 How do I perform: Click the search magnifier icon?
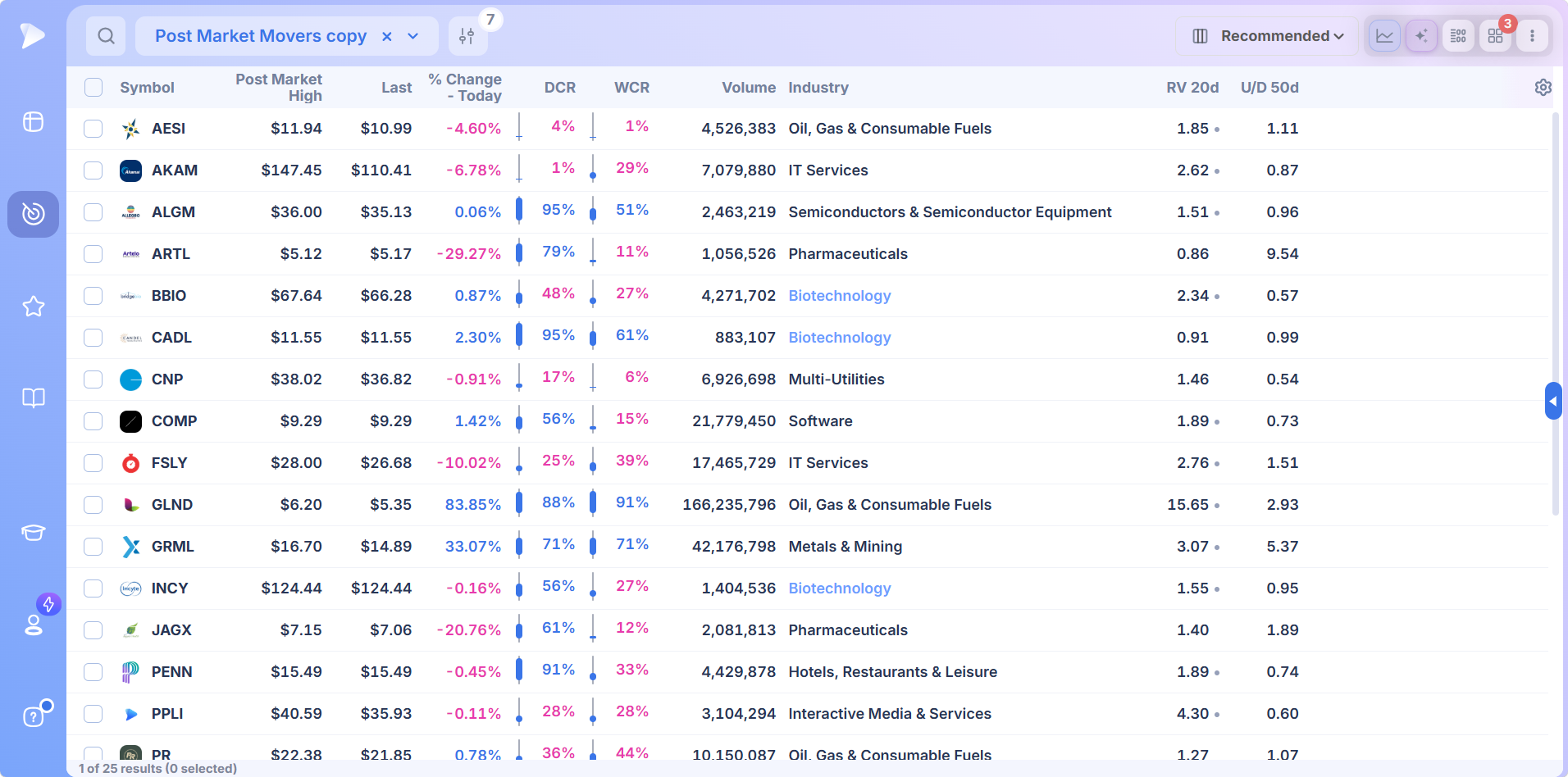[106, 36]
